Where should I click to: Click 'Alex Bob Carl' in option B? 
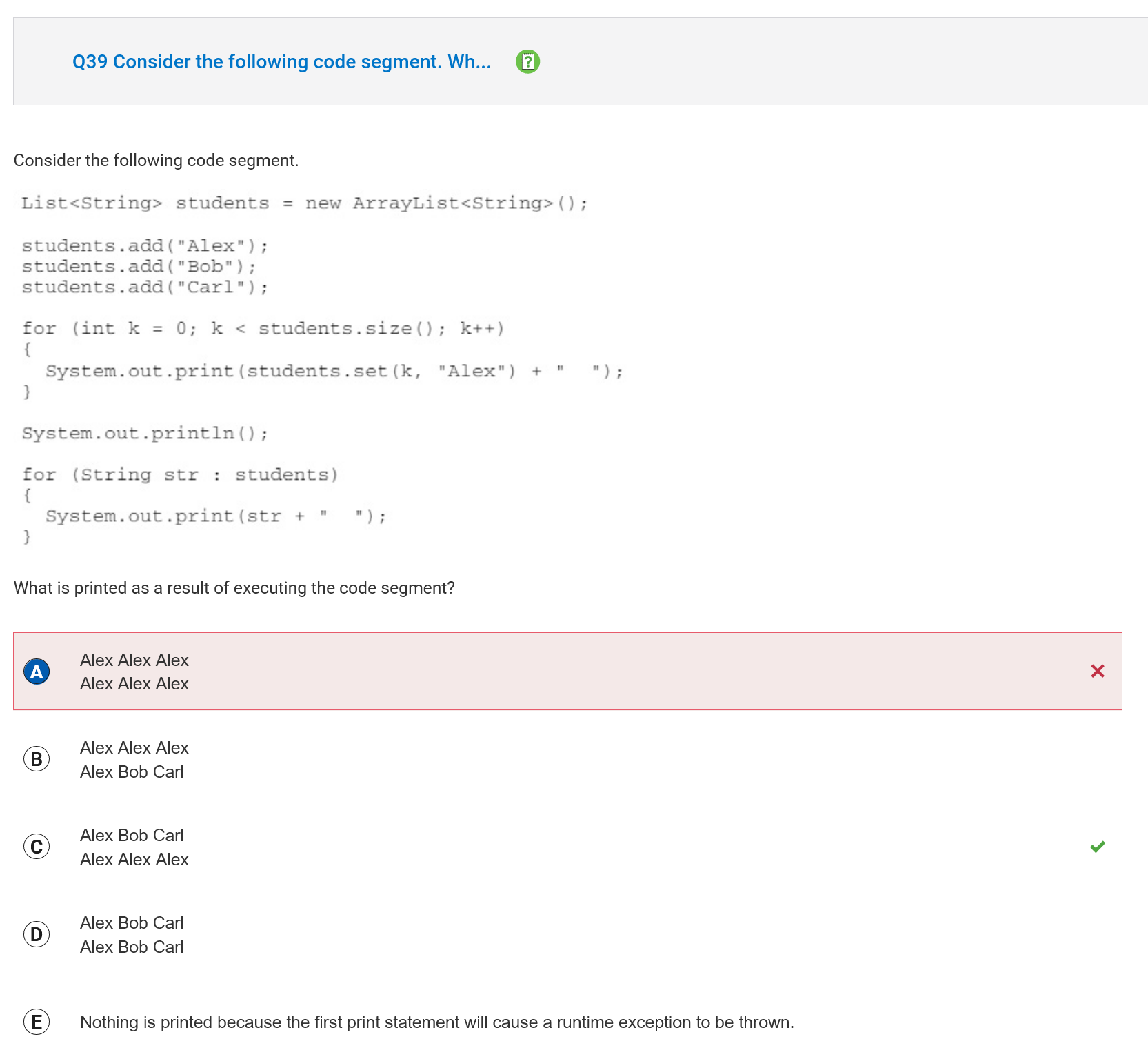pyautogui.click(x=132, y=772)
